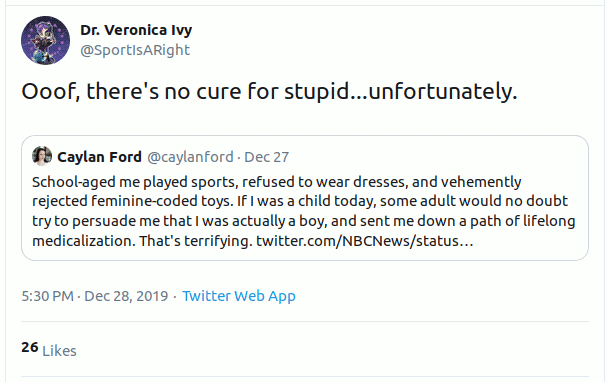This screenshot has width=609, height=382.
Task: Click the word "unfortunately" in main tweet
Action: (442, 92)
